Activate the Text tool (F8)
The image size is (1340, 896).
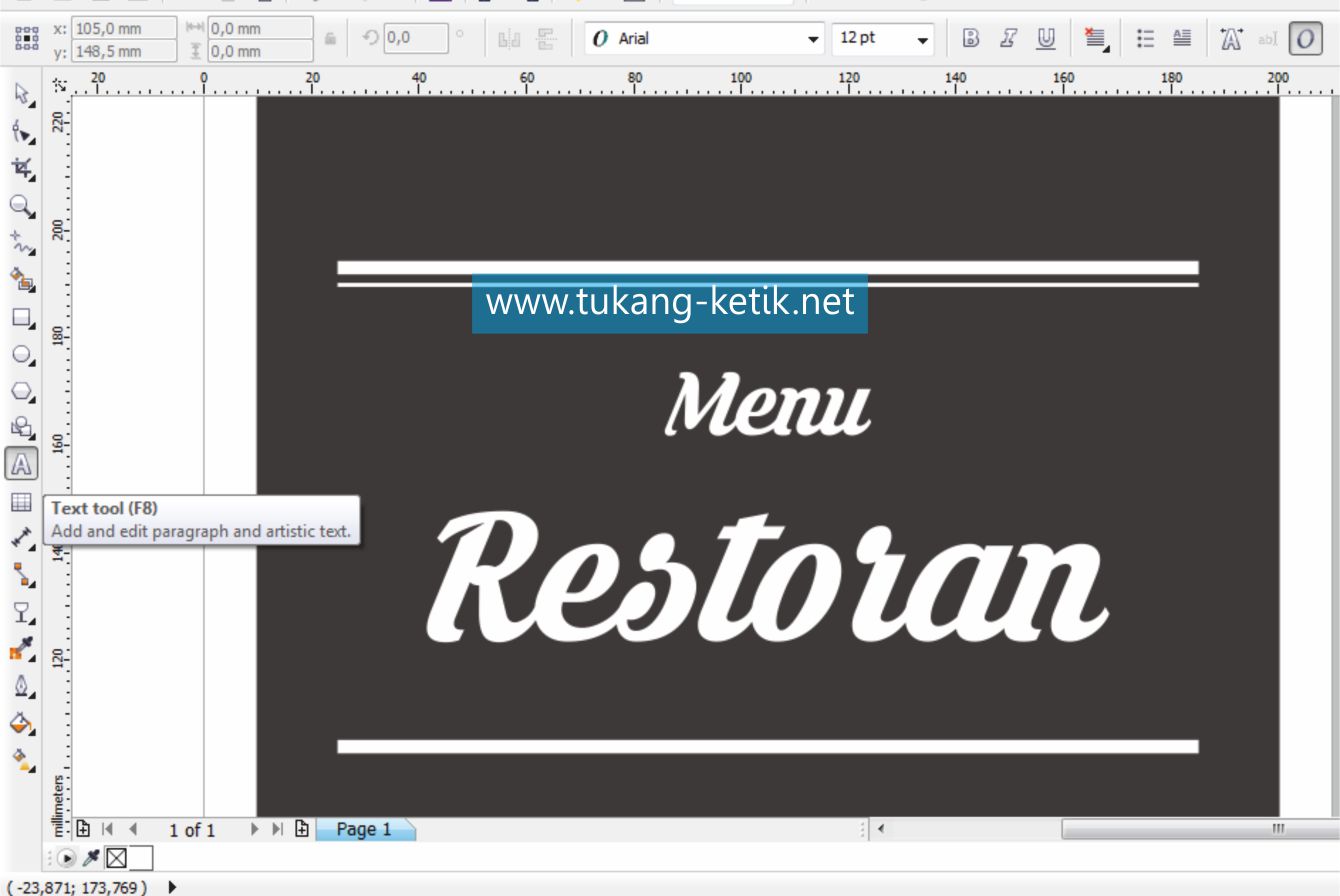point(21,464)
